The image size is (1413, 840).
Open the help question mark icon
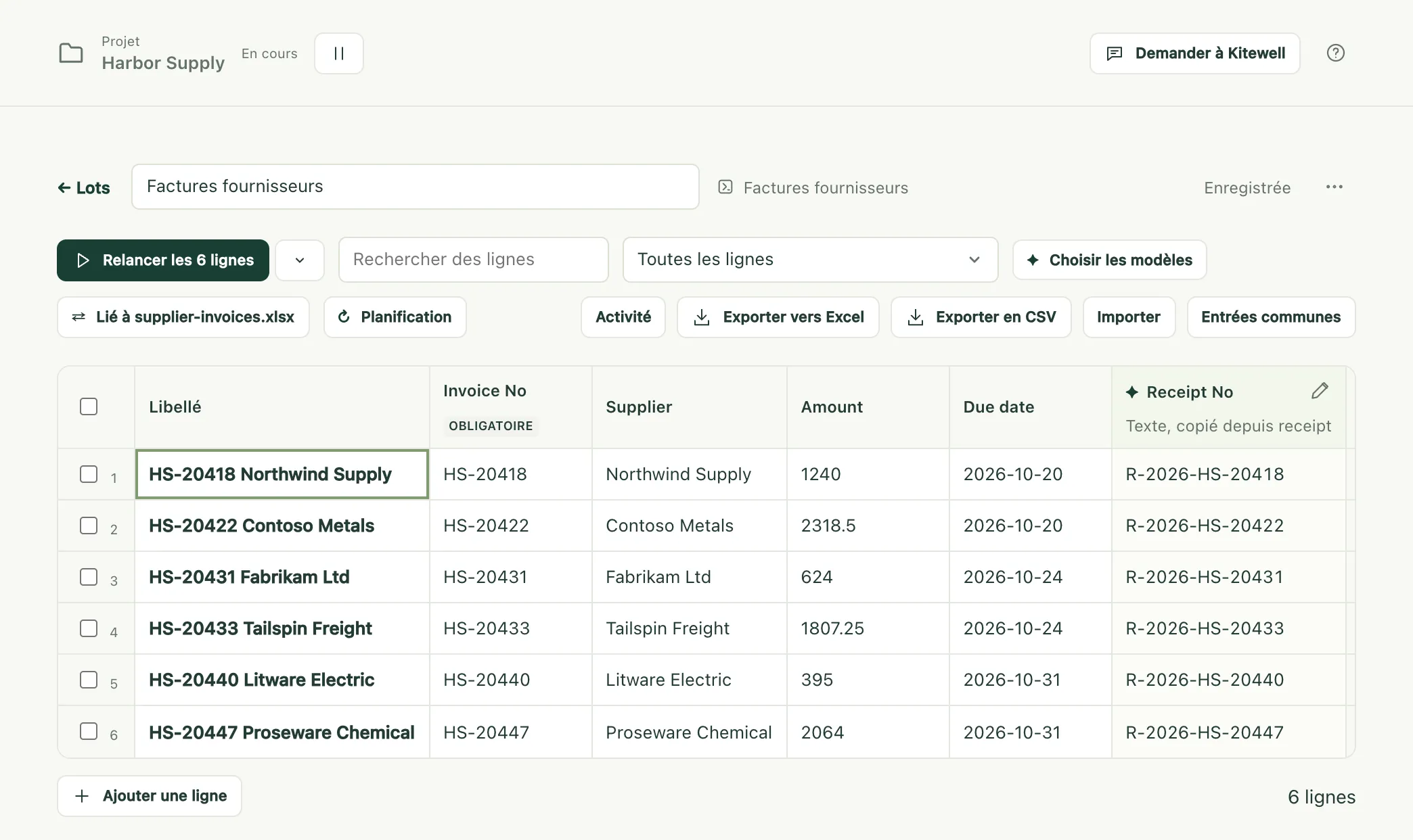tap(1335, 53)
